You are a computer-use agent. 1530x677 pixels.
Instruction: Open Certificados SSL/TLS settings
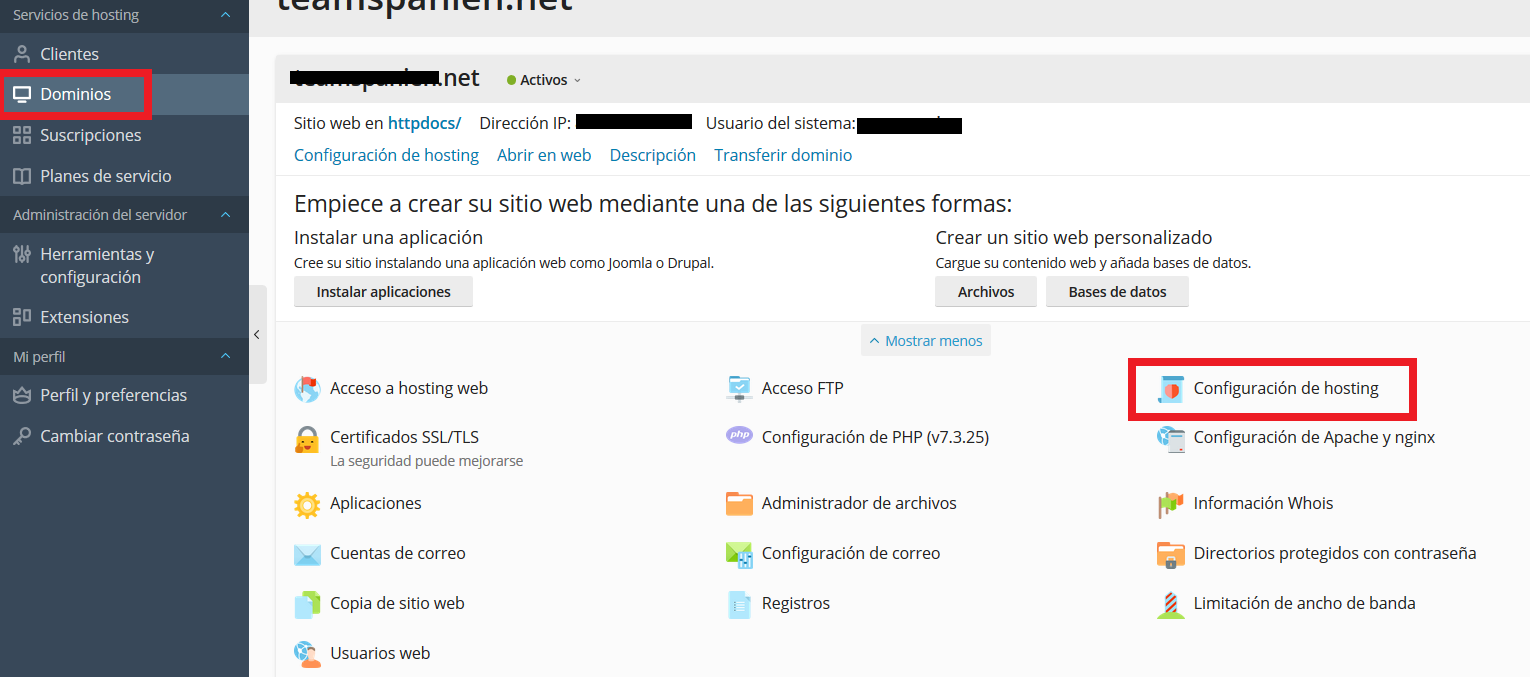pos(404,437)
